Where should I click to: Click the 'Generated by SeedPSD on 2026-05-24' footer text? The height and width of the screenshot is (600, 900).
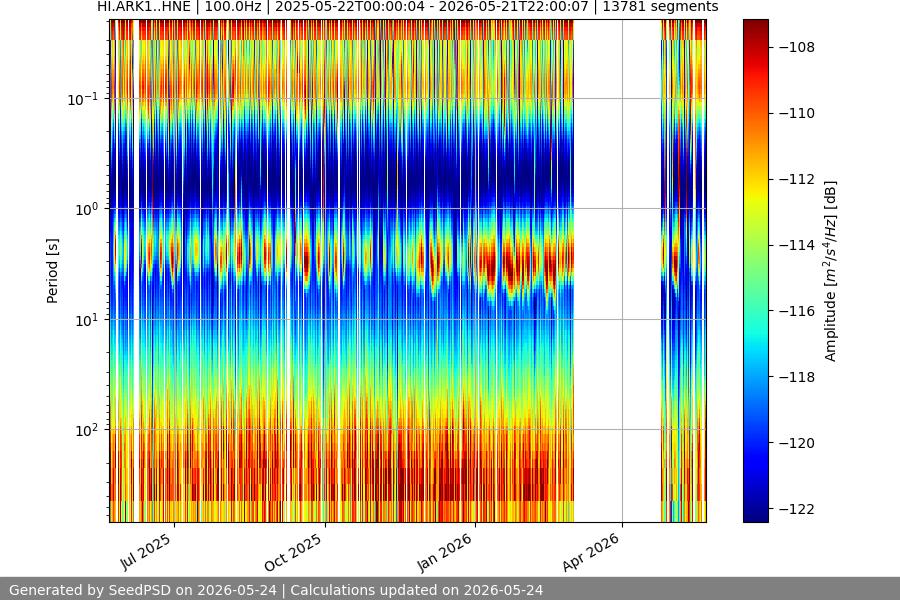(x=142, y=590)
